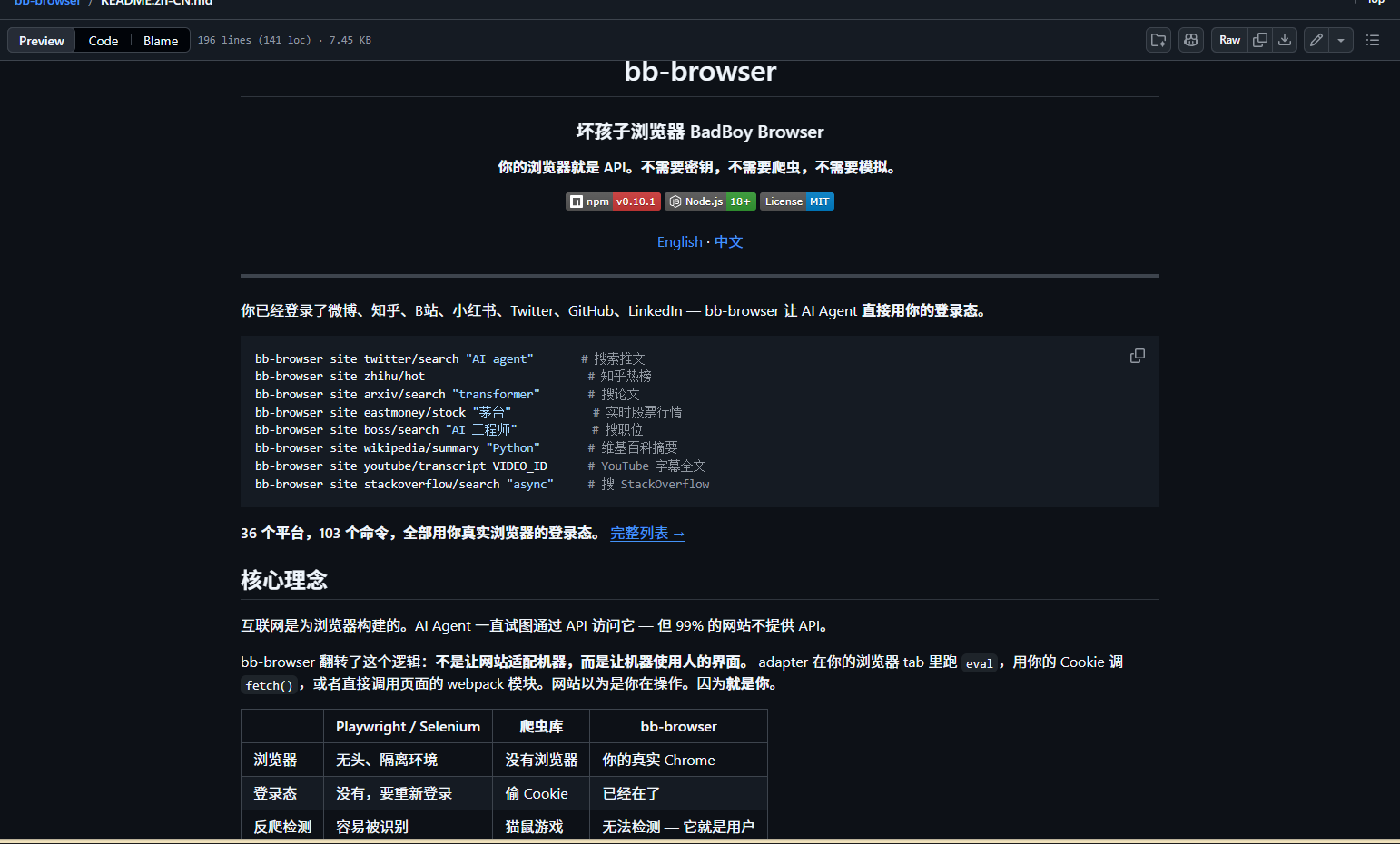
Task: Copy raw file contents icon
Action: click(x=1260, y=40)
